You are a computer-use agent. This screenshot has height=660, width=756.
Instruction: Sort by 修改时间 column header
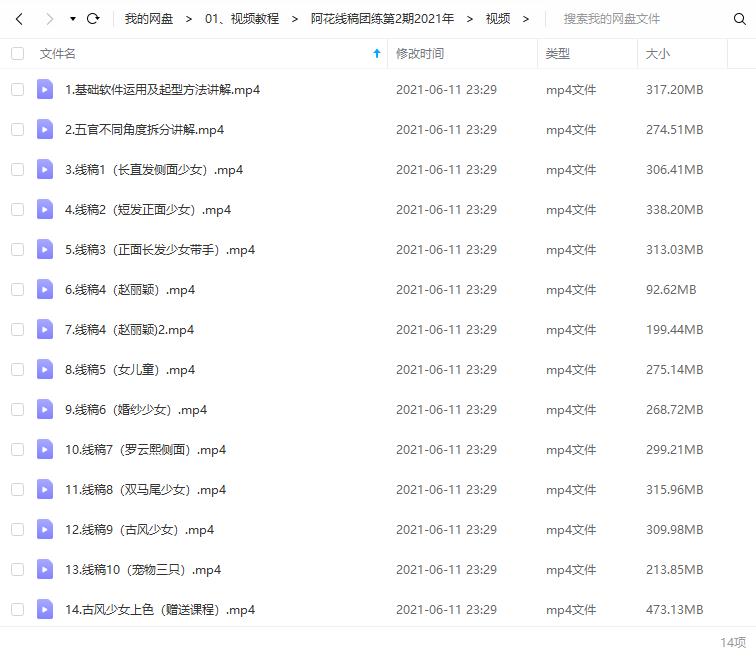[x=419, y=54]
